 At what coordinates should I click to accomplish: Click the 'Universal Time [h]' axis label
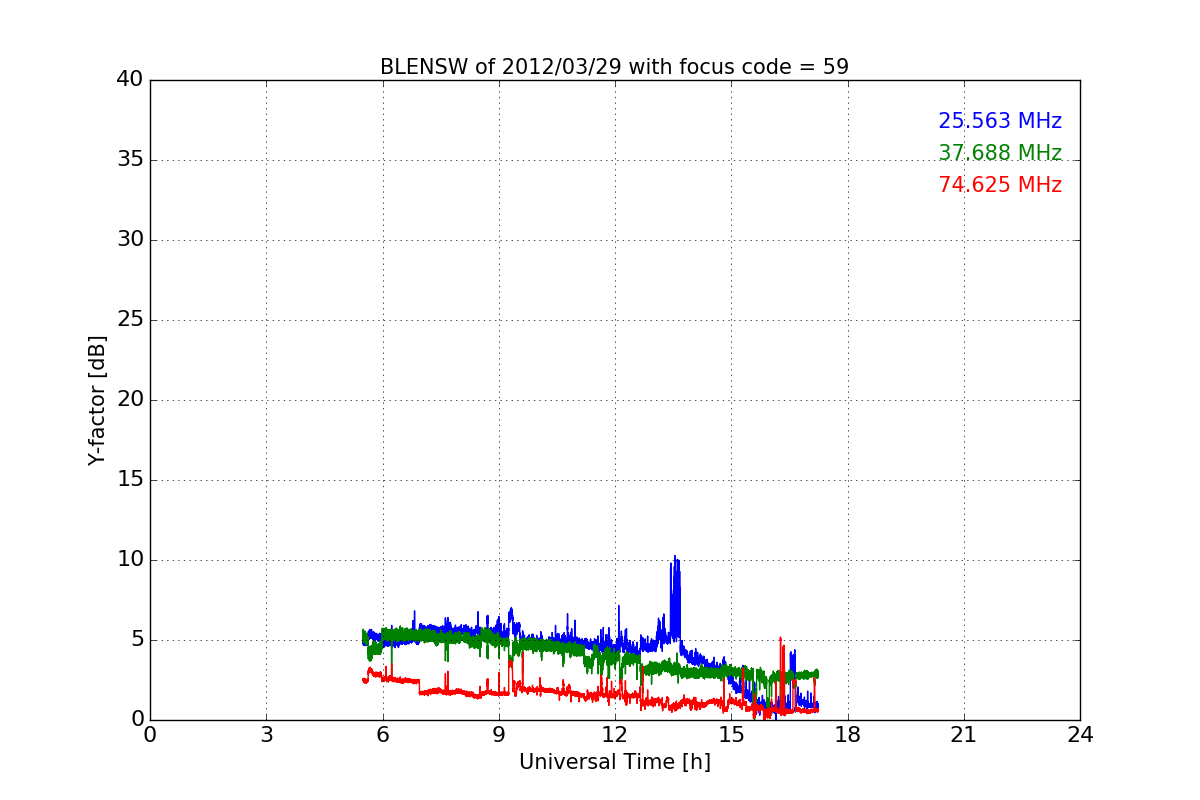tap(615, 762)
